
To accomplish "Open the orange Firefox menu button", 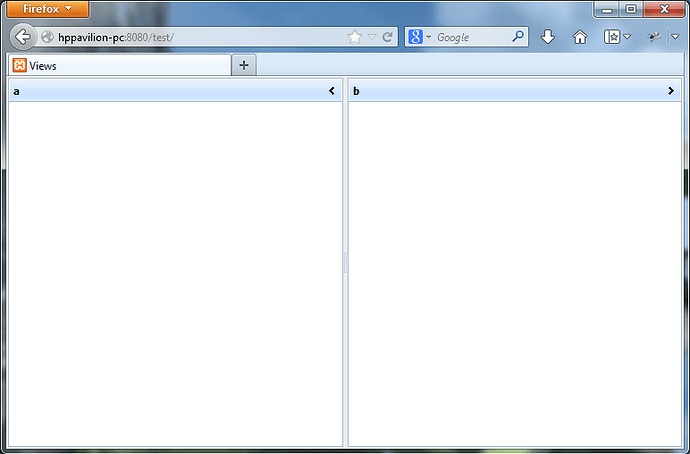I will (x=48, y=9).
